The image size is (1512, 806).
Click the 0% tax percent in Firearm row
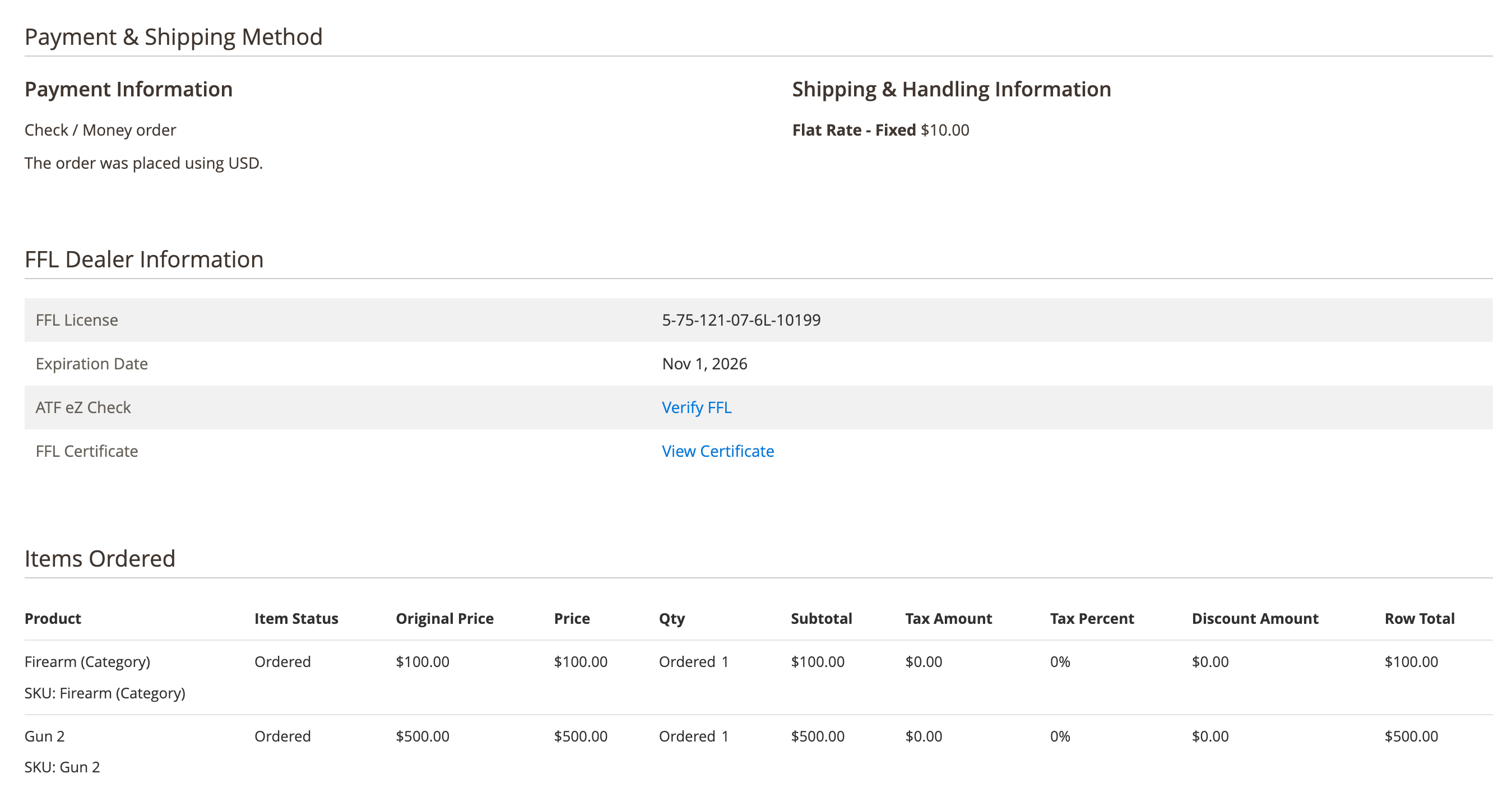pos(1060,661)
